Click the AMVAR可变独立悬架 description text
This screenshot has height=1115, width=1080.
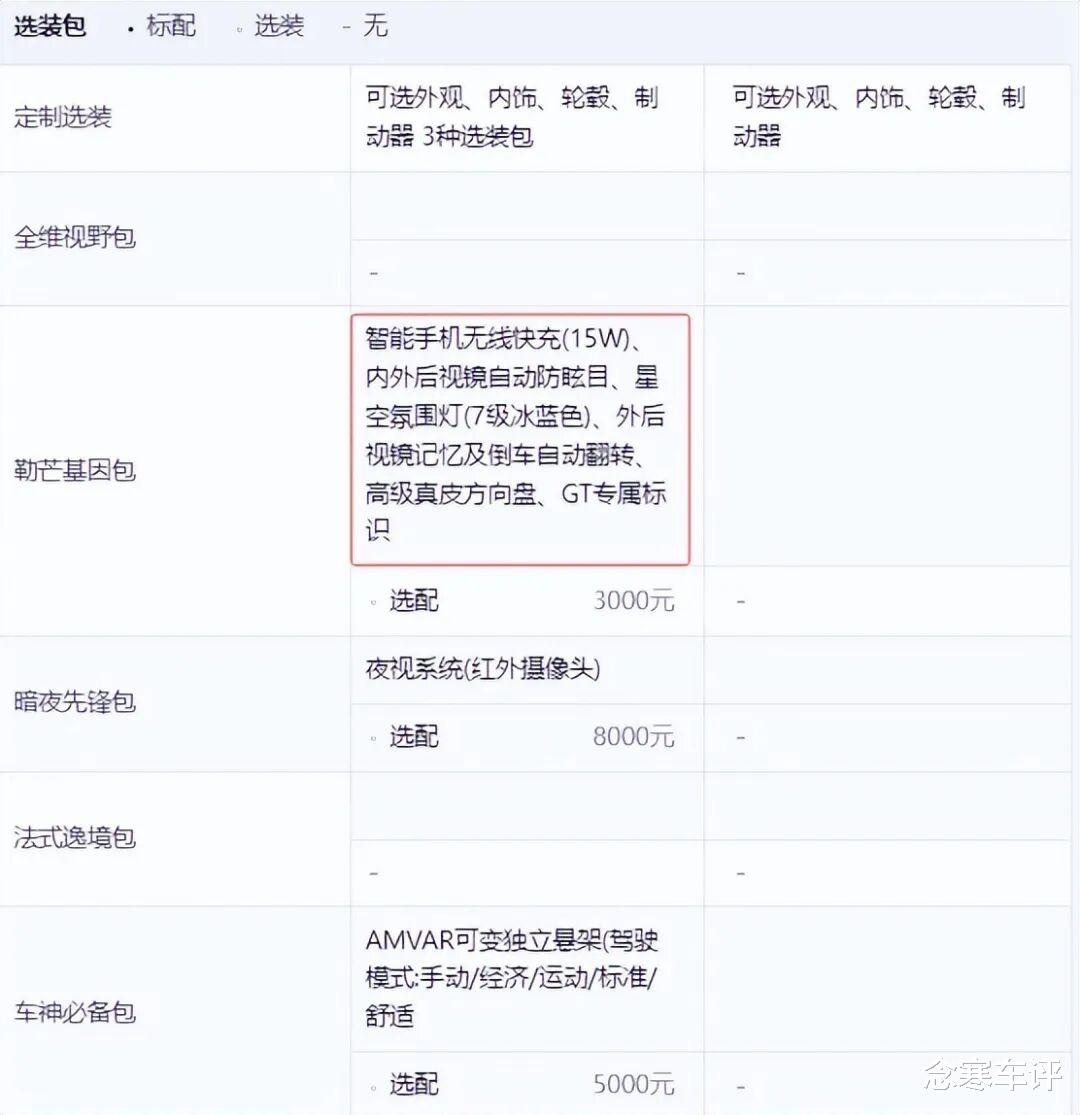(x=512, y=978)
